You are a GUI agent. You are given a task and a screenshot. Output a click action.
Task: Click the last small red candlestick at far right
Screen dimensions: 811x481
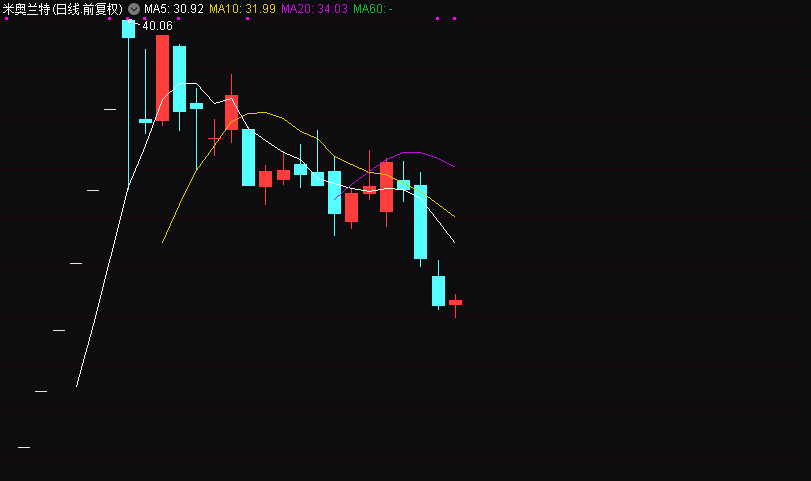click(455, 302)
